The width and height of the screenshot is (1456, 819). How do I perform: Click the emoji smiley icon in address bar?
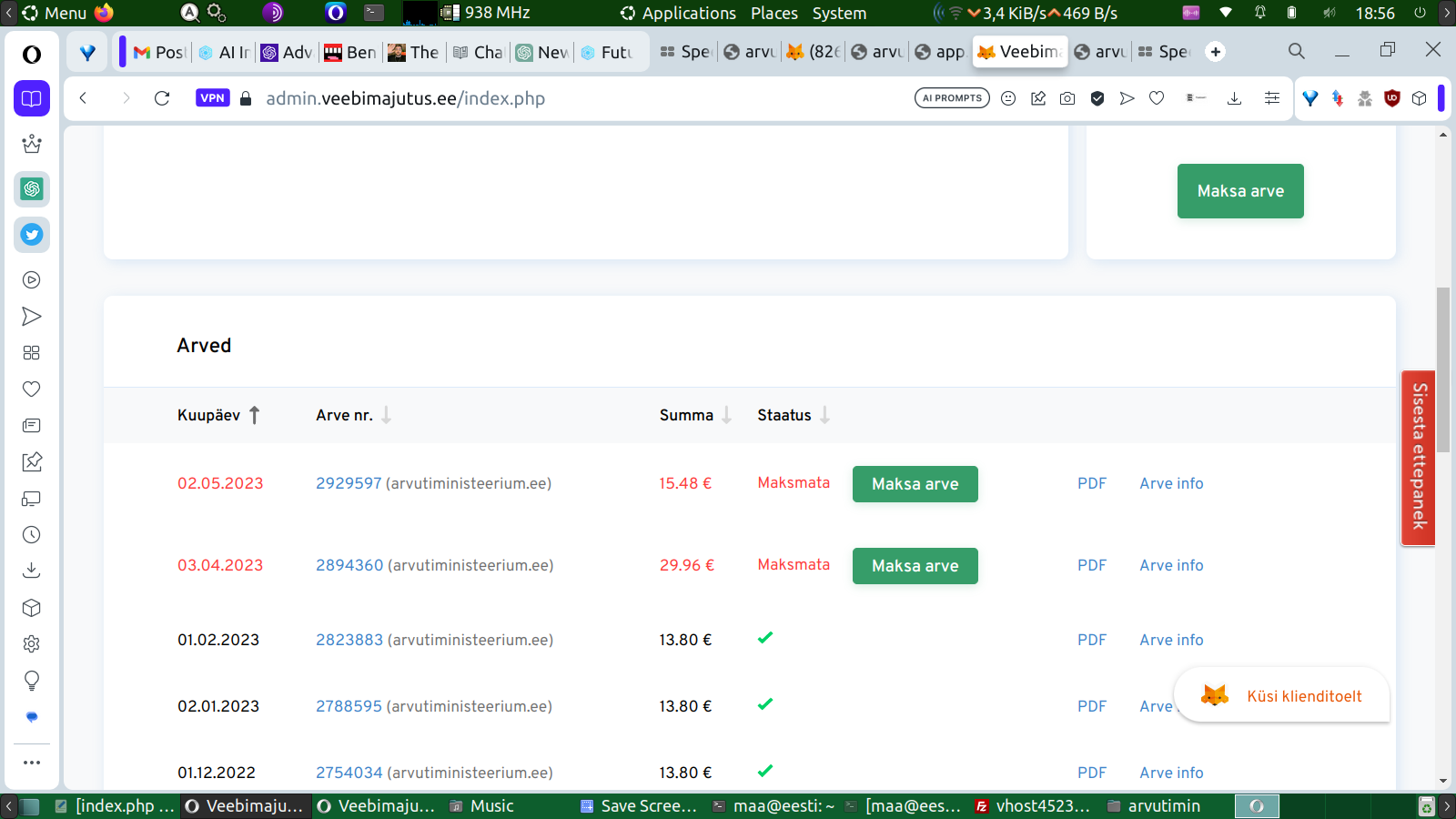[1008, 98]
